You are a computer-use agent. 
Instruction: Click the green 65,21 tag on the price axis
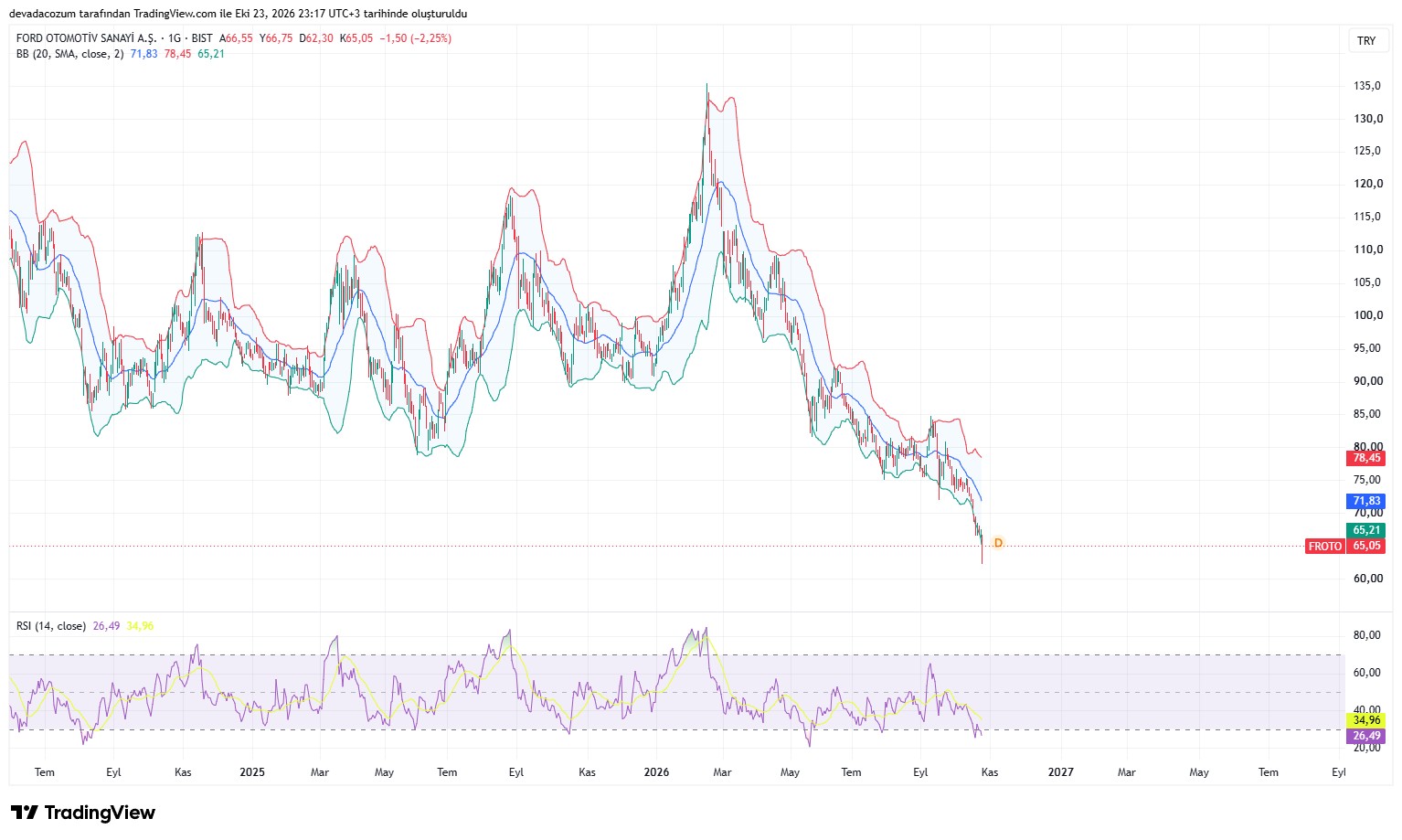[1366, 530]
